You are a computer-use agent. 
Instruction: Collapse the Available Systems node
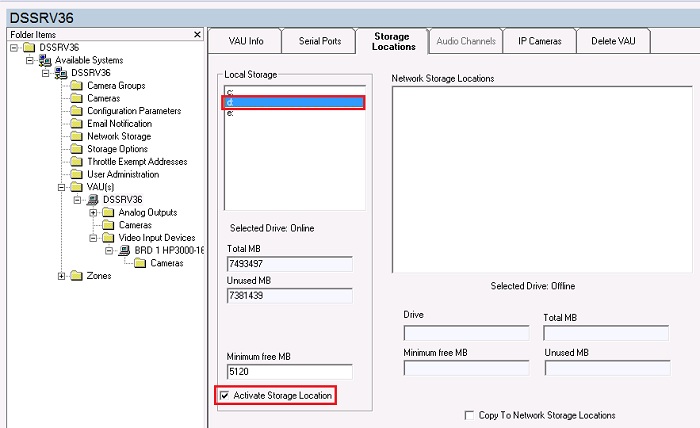pyautogui.click(x=29, y=60)
